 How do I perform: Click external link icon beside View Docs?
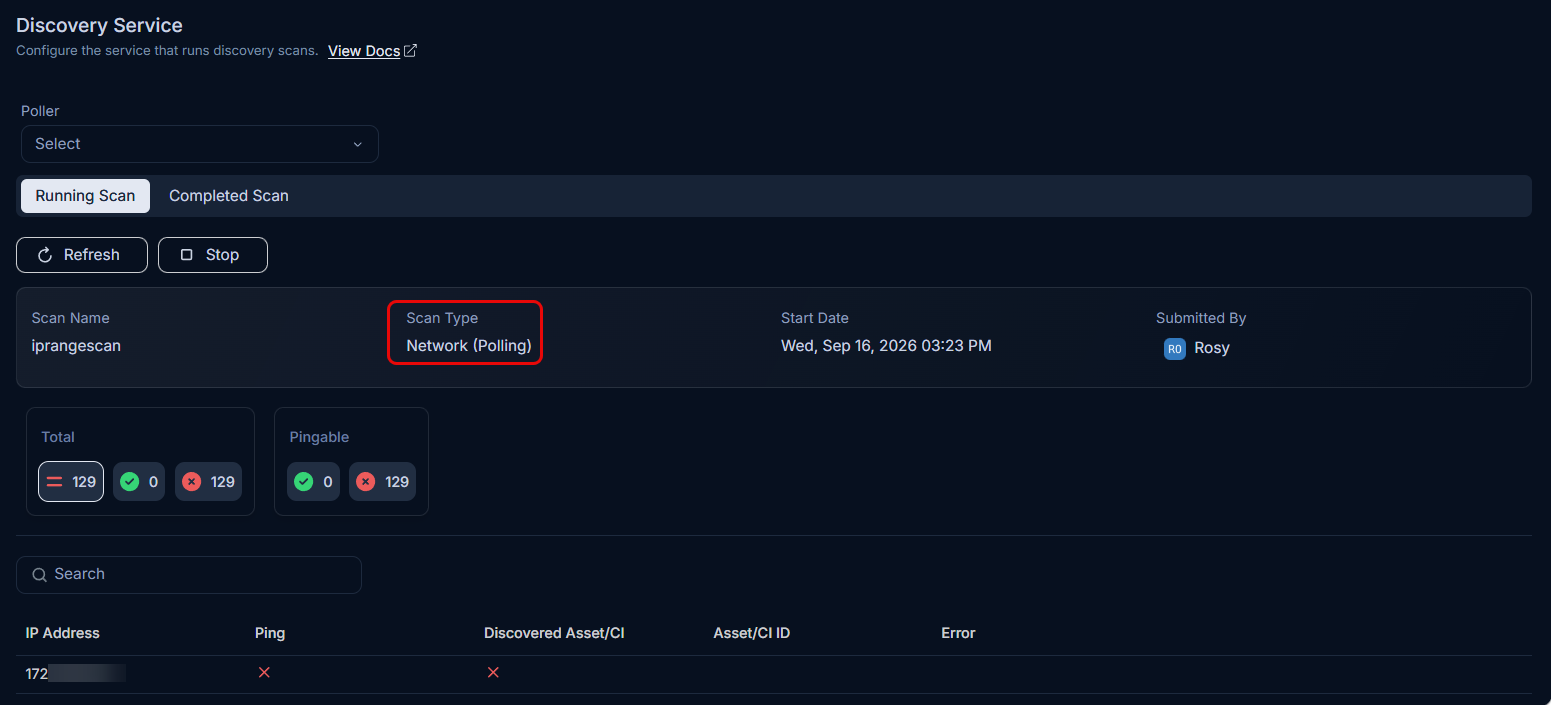pos(410,51)
